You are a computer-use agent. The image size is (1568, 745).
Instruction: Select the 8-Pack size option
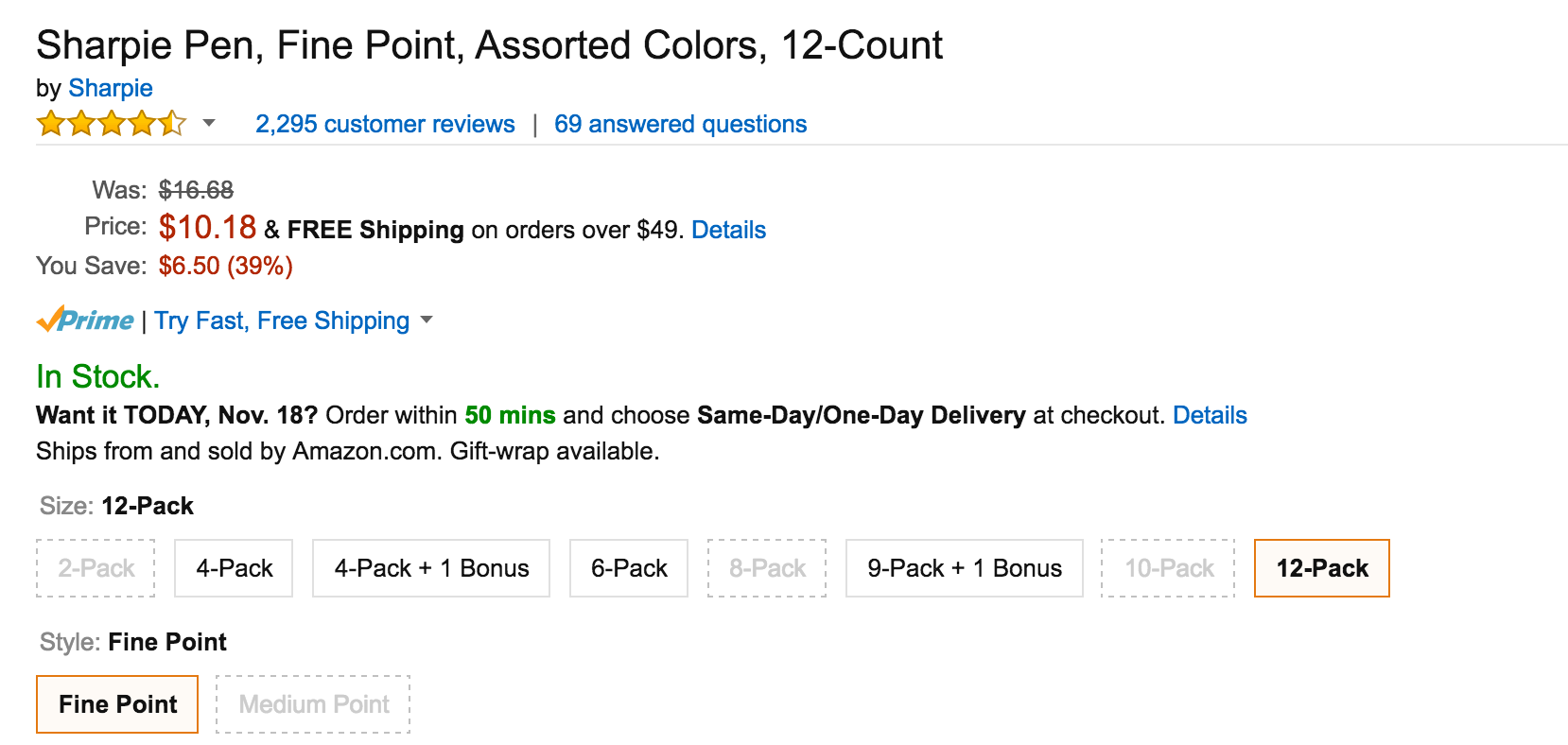click(767, 568)
